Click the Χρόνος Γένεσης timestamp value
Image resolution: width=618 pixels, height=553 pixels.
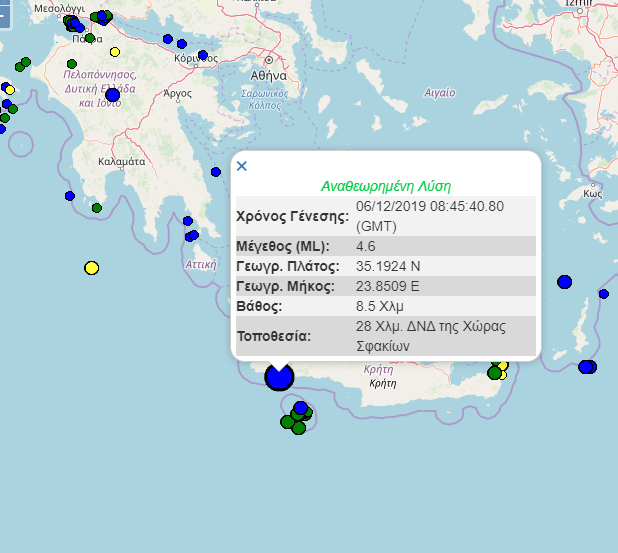pyautogui.click(x=430, y=215)
